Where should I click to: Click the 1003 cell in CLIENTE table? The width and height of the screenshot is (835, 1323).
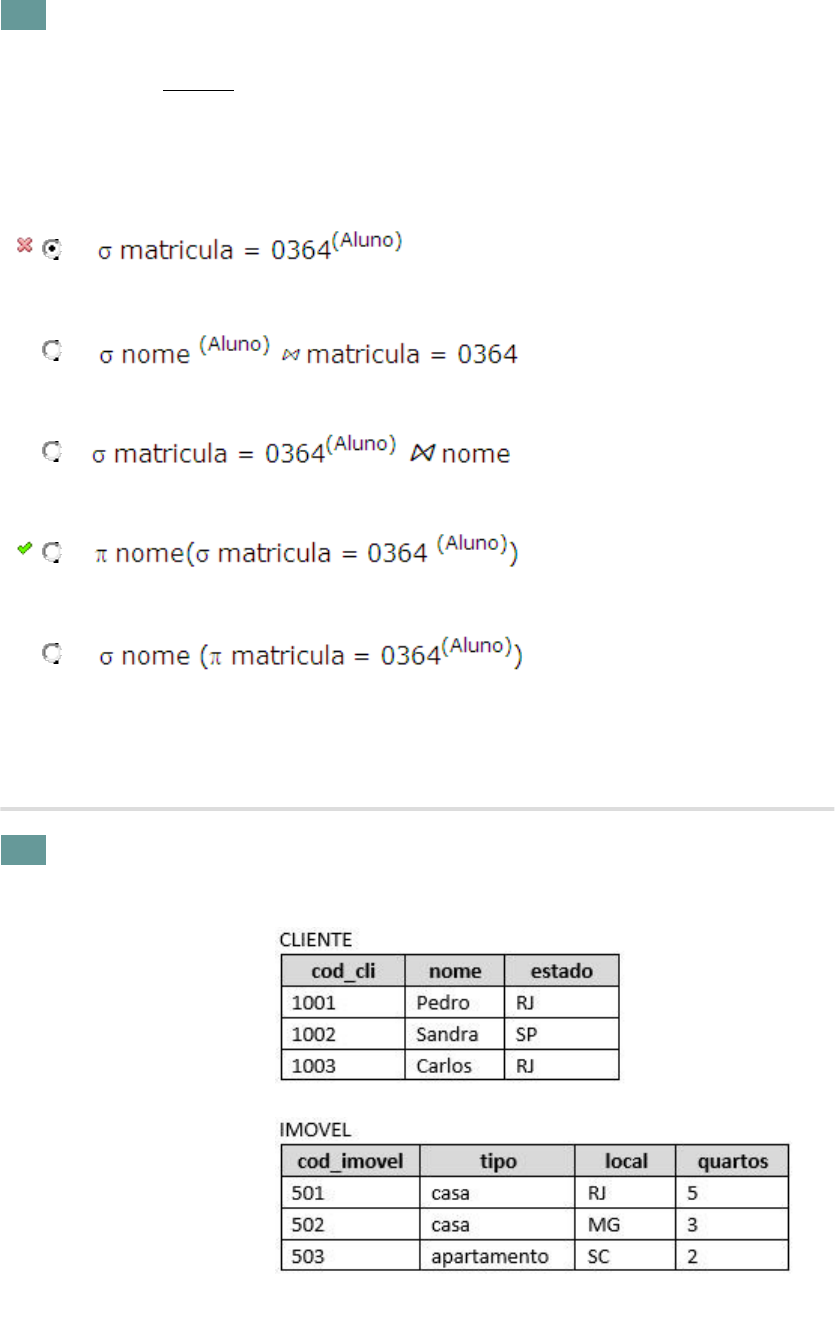pos(313,1065)
